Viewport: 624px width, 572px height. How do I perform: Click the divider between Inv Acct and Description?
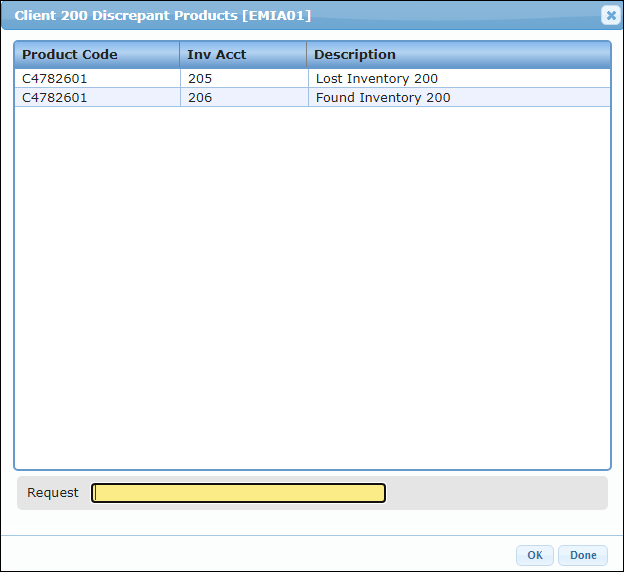point(306,55)
